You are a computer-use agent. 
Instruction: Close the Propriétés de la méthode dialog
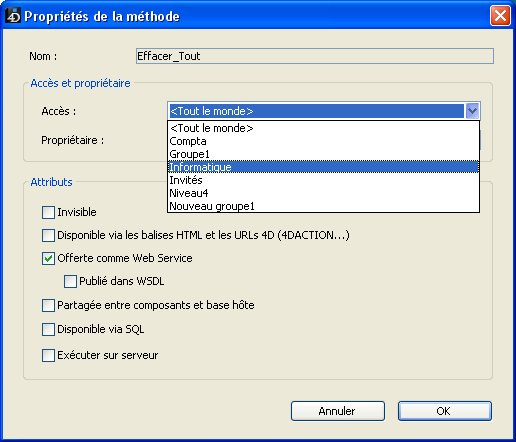(x=500, y=15)
